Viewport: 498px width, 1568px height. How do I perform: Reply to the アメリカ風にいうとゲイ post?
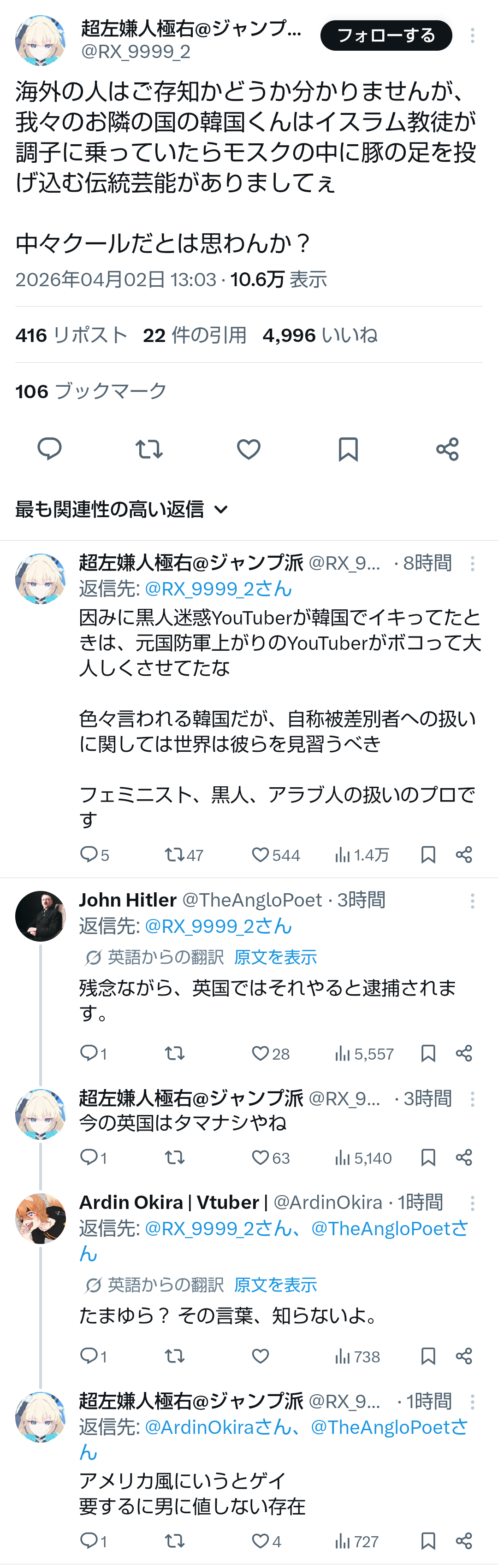point(89,1541)
